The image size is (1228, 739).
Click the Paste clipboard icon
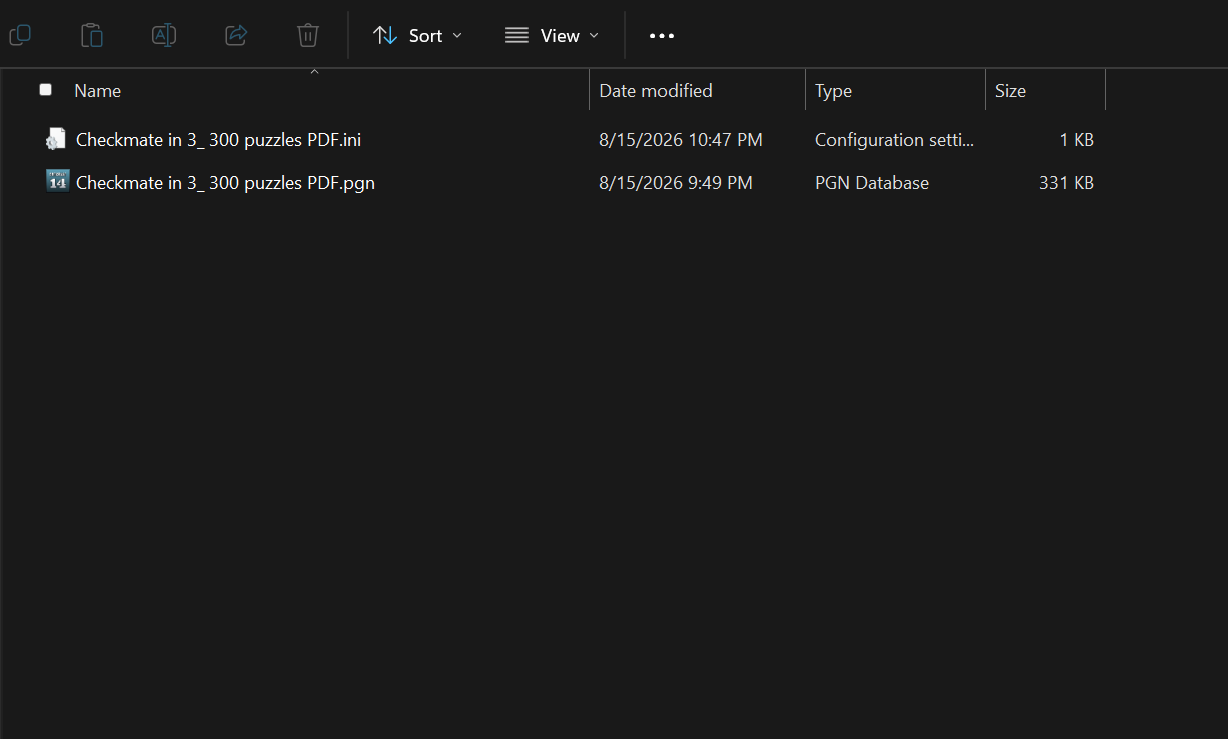[92, 35]
